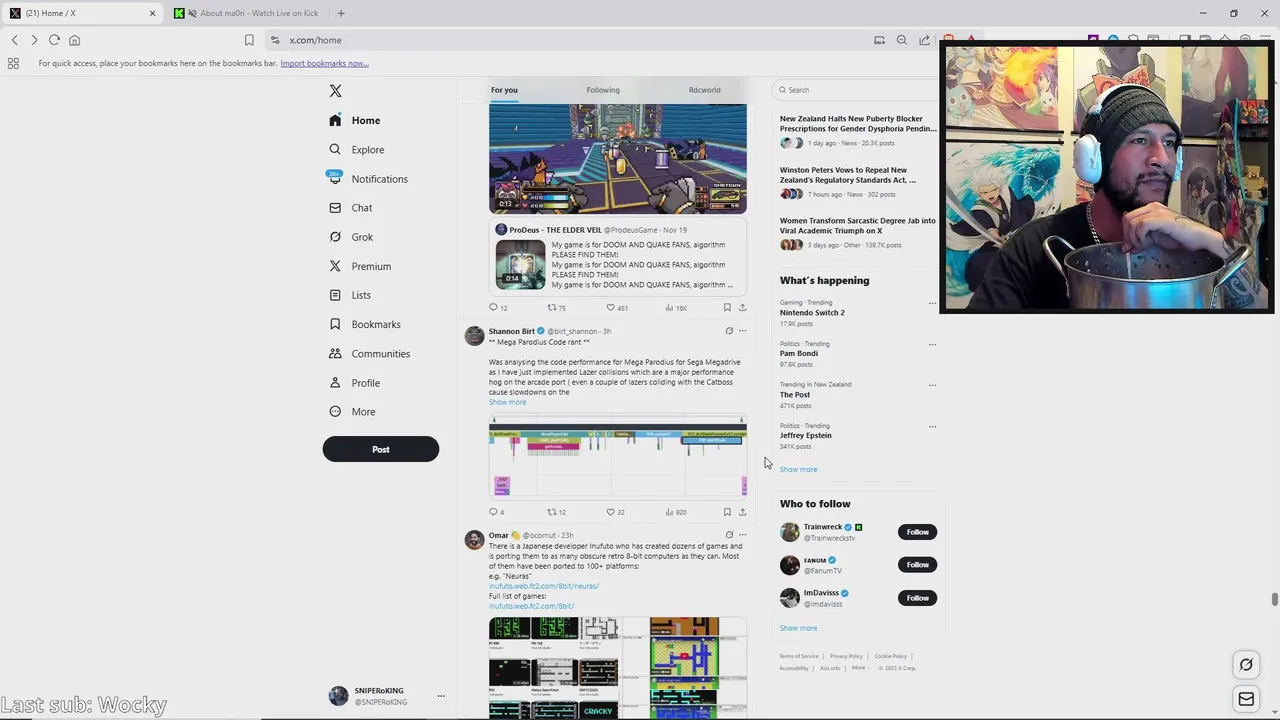Open the Premium page
The image size is (1280, 720).
[x=360, y=266]
